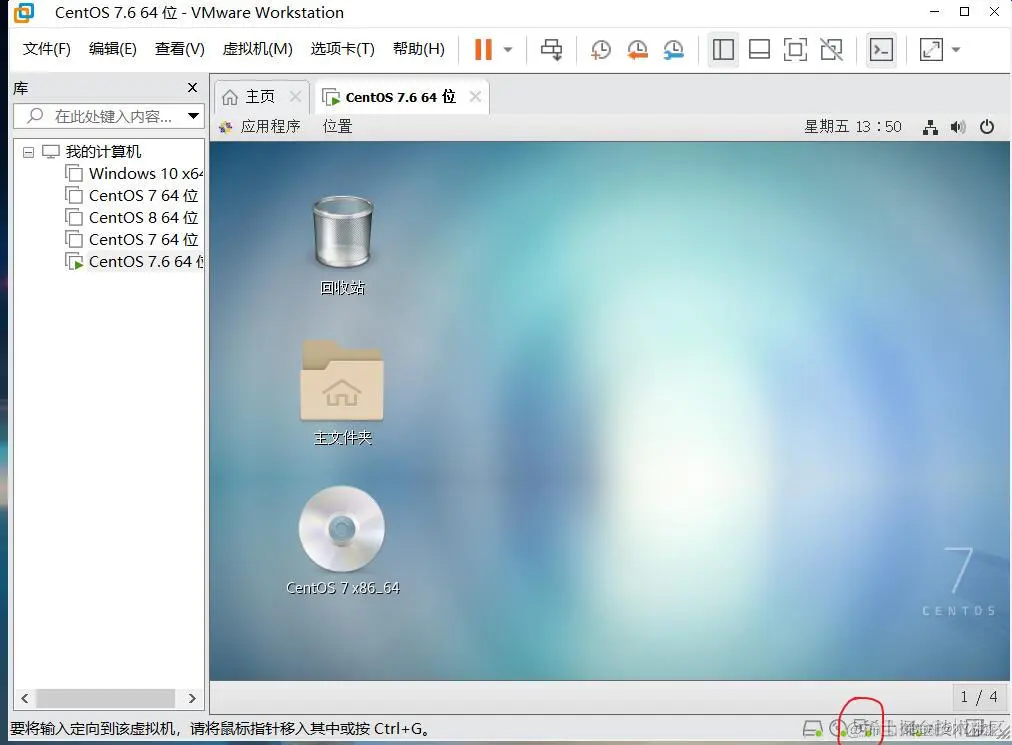1012x745 pixels.
Task: Revert the VM to previous snapshot
Action: [x=637, y=49]
